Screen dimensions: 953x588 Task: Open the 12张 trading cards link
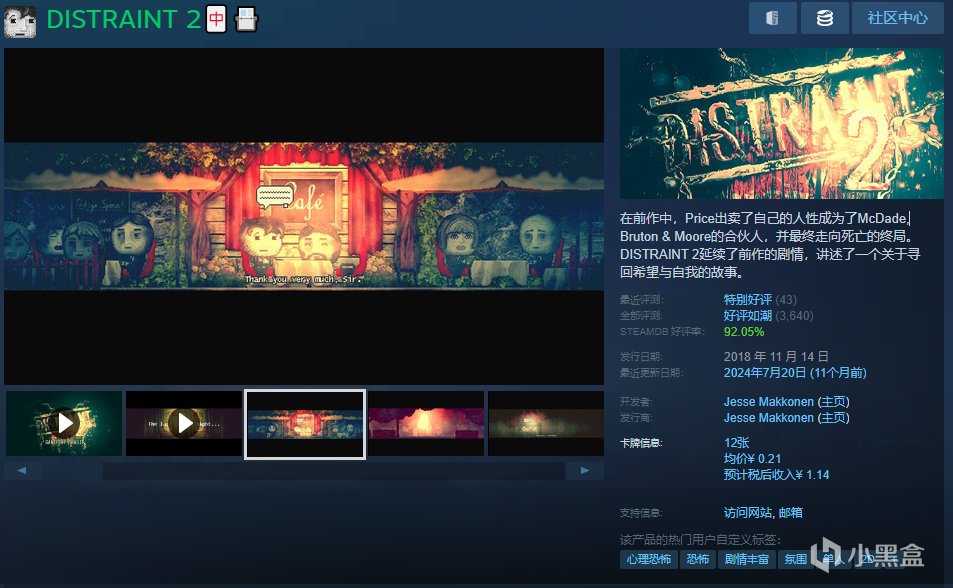tap(736, 443)
